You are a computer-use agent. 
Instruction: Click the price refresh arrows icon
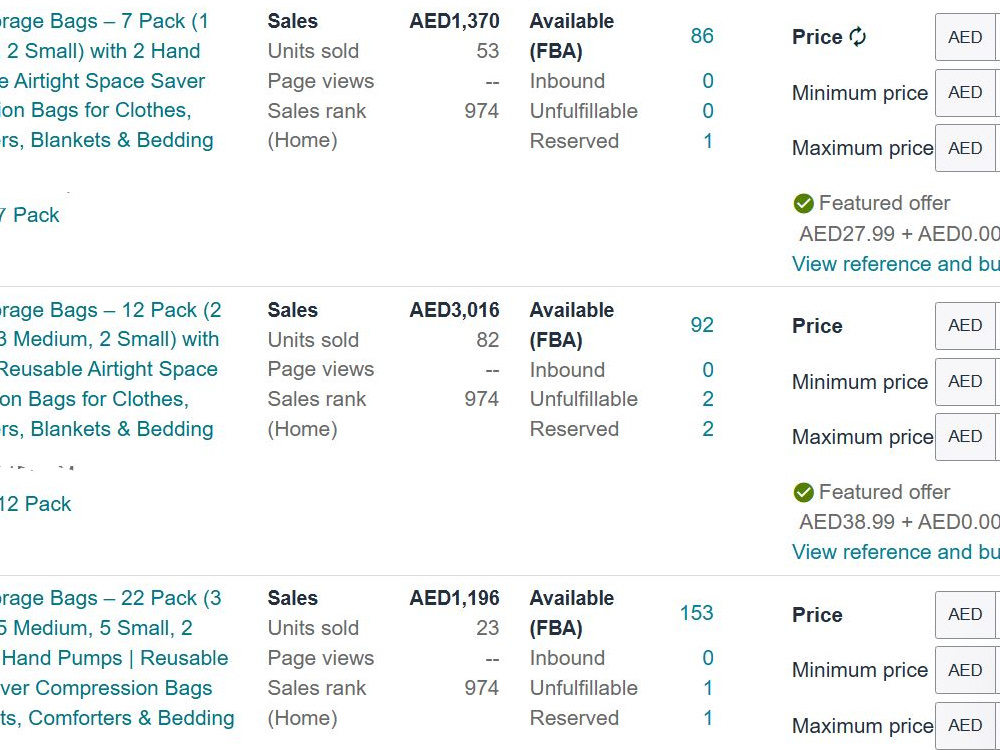click(x=858, y=37)
